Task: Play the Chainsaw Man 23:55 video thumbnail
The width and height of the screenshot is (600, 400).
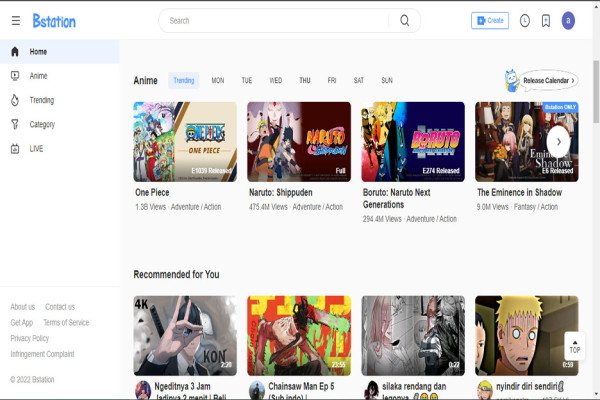Action: tap(299, 336)
